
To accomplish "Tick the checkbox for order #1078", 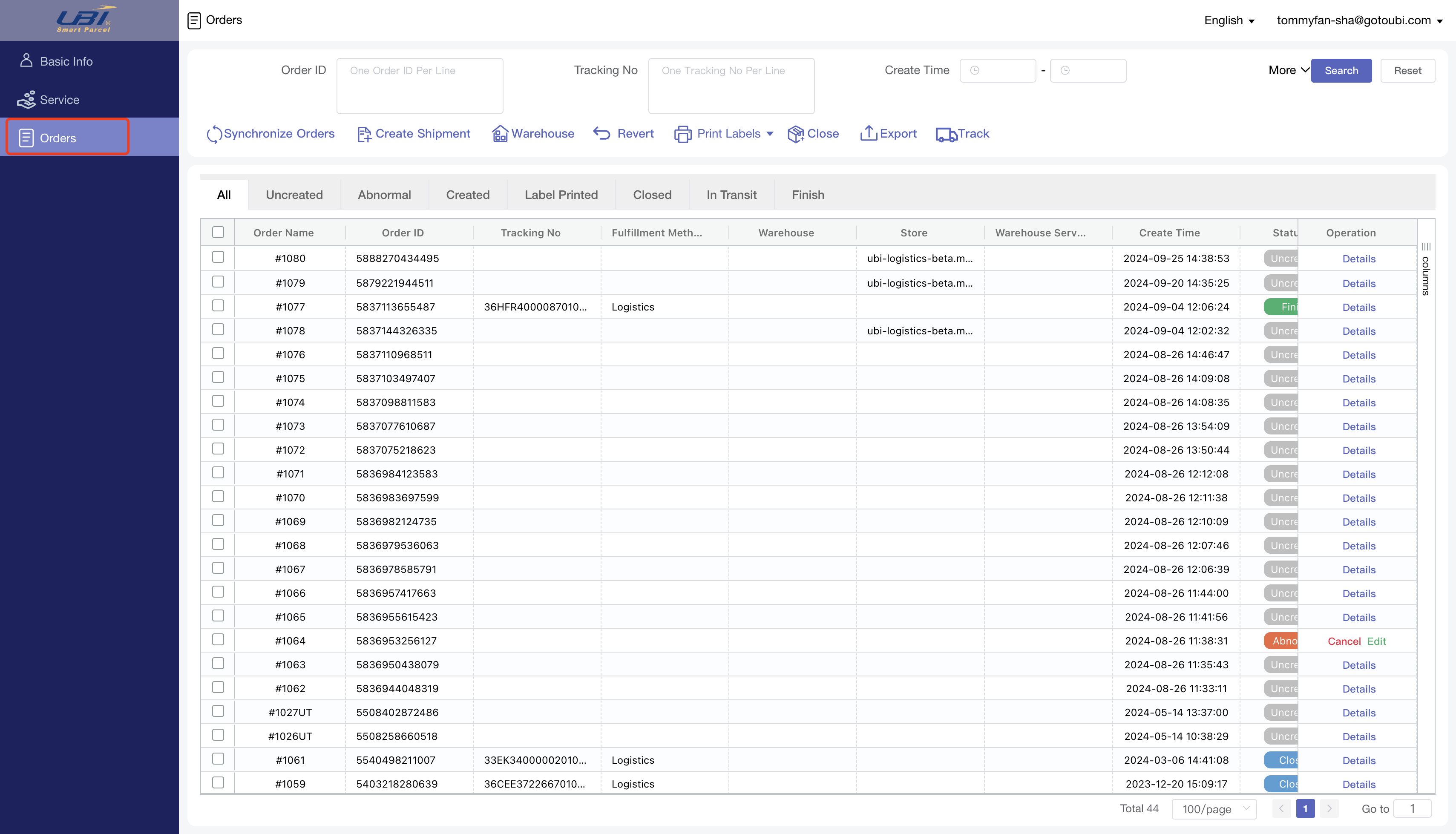I will 218,329.
